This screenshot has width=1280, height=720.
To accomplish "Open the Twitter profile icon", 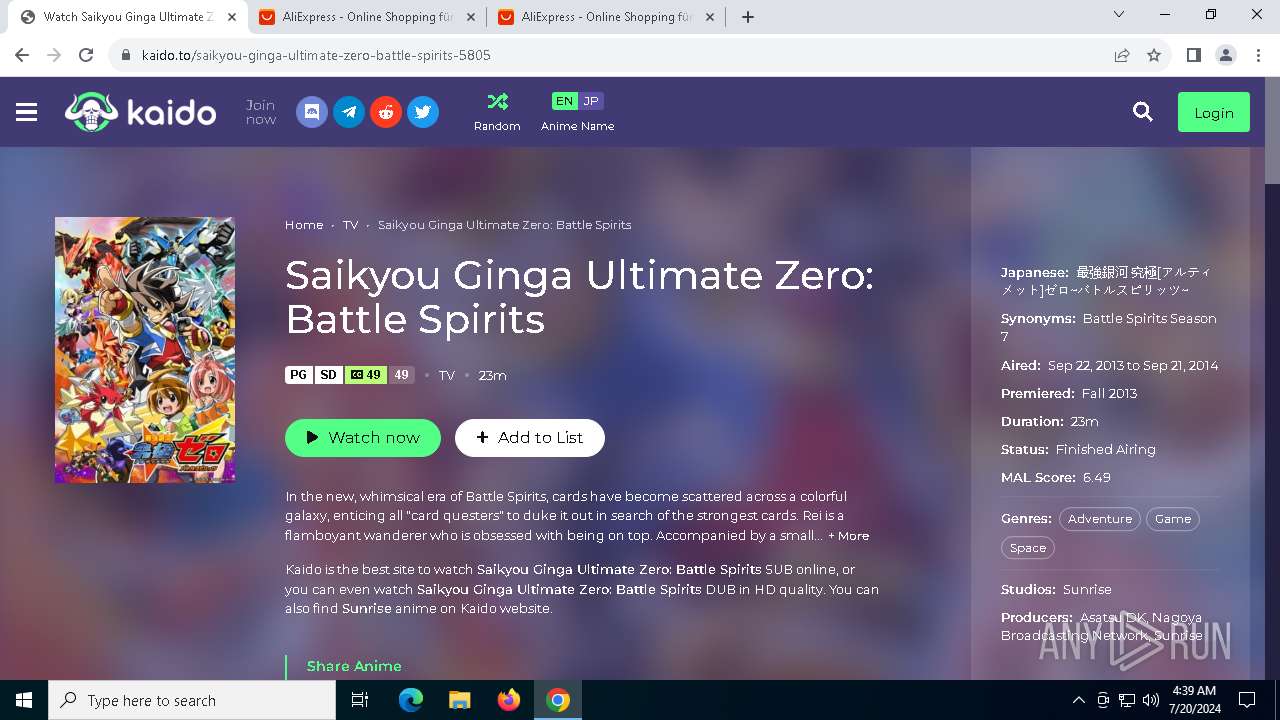I will (x=423, y=112).
